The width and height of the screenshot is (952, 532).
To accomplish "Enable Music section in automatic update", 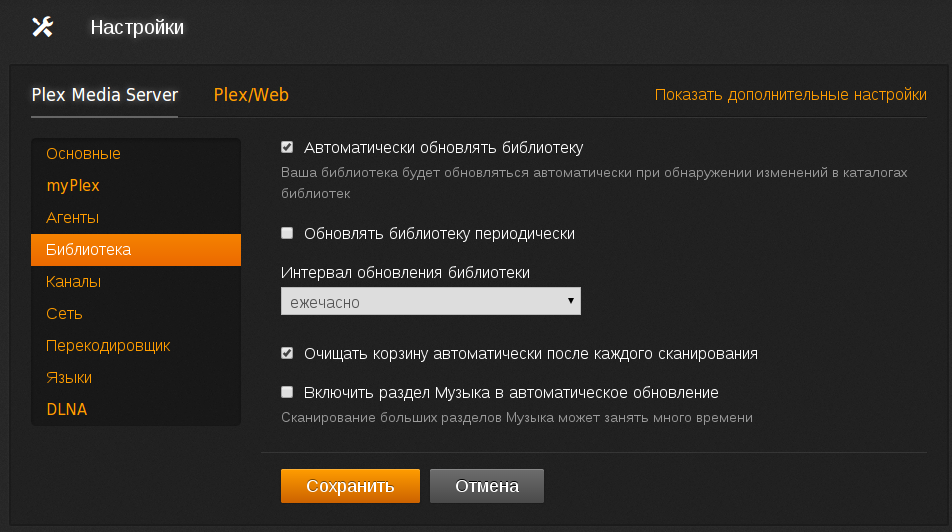I will tap(287, 392).
